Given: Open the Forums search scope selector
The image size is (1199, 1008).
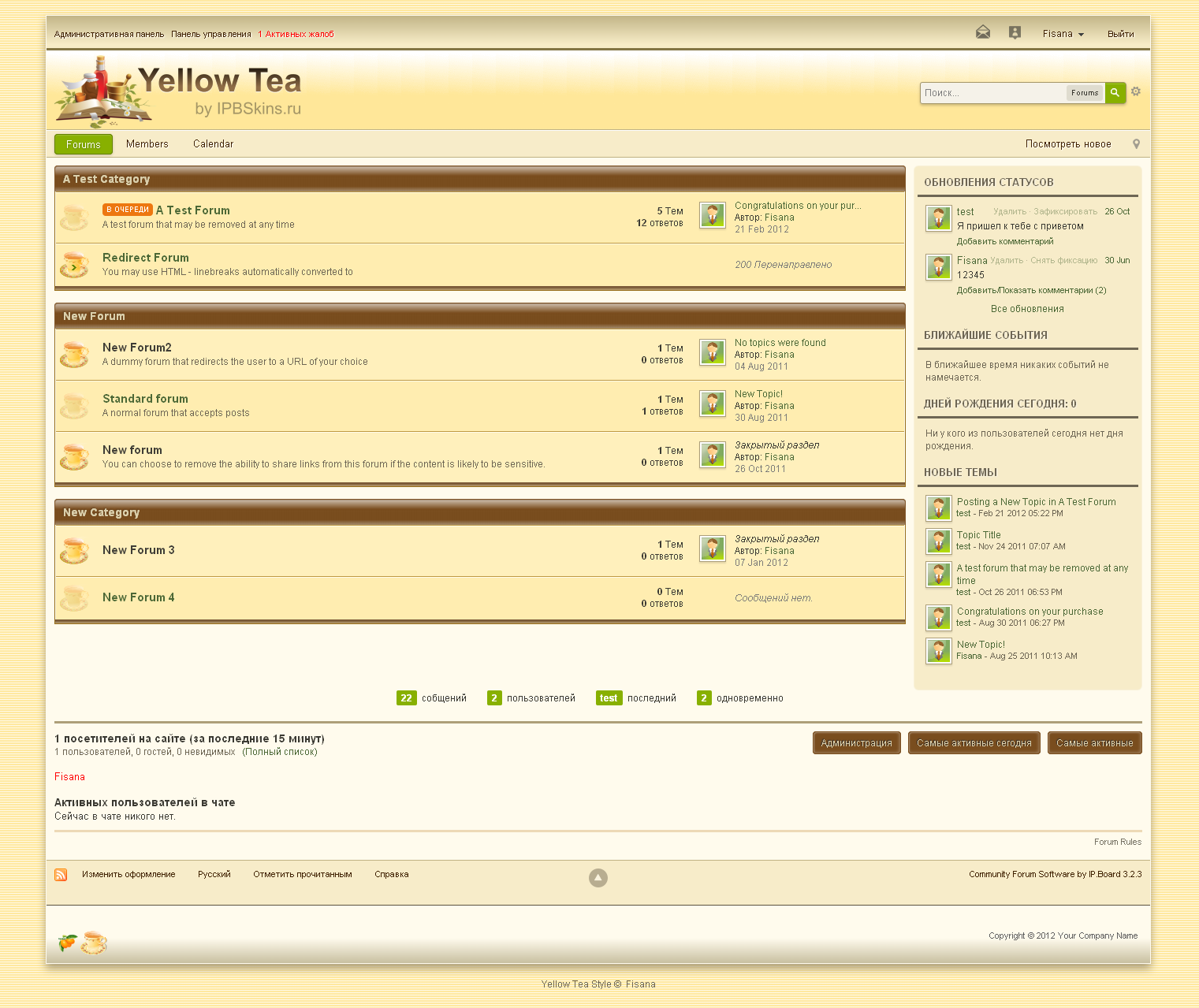Looking at the screenshot, I should coord(1084,93).
